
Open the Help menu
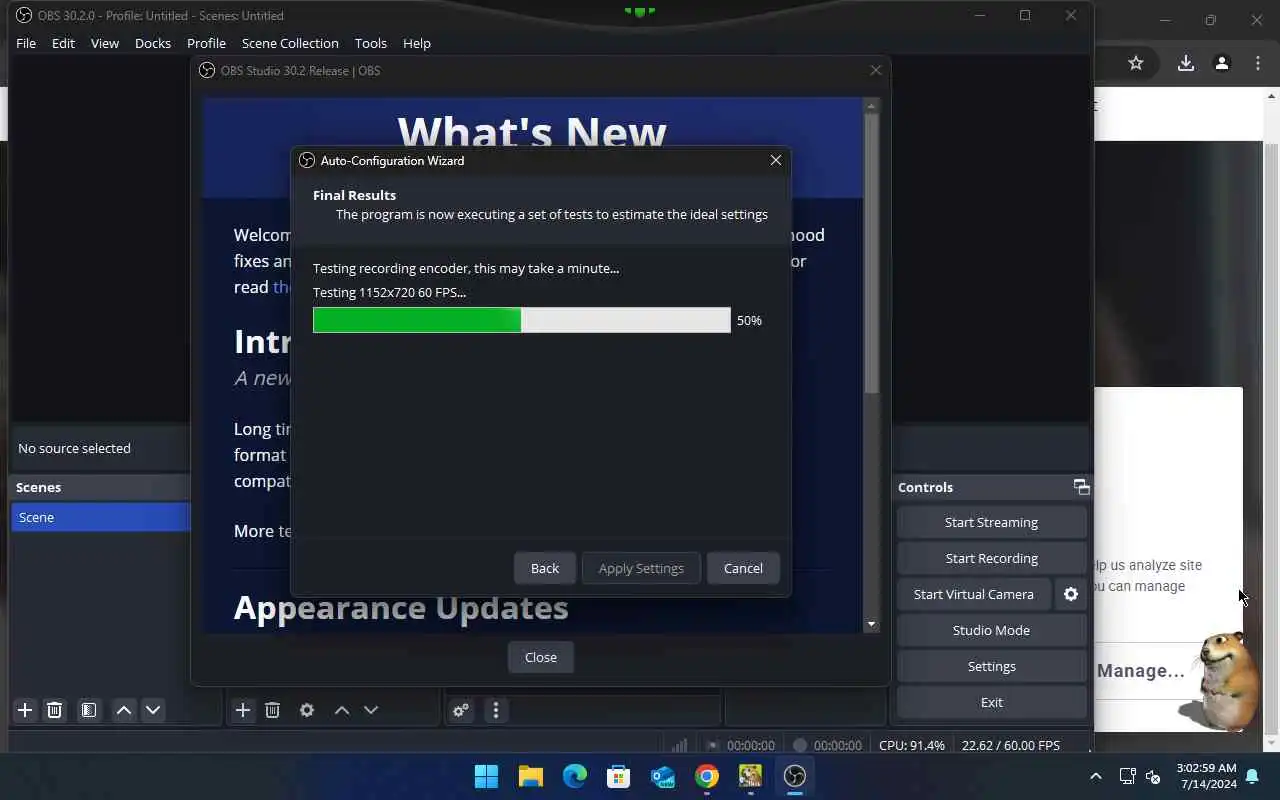417,43
